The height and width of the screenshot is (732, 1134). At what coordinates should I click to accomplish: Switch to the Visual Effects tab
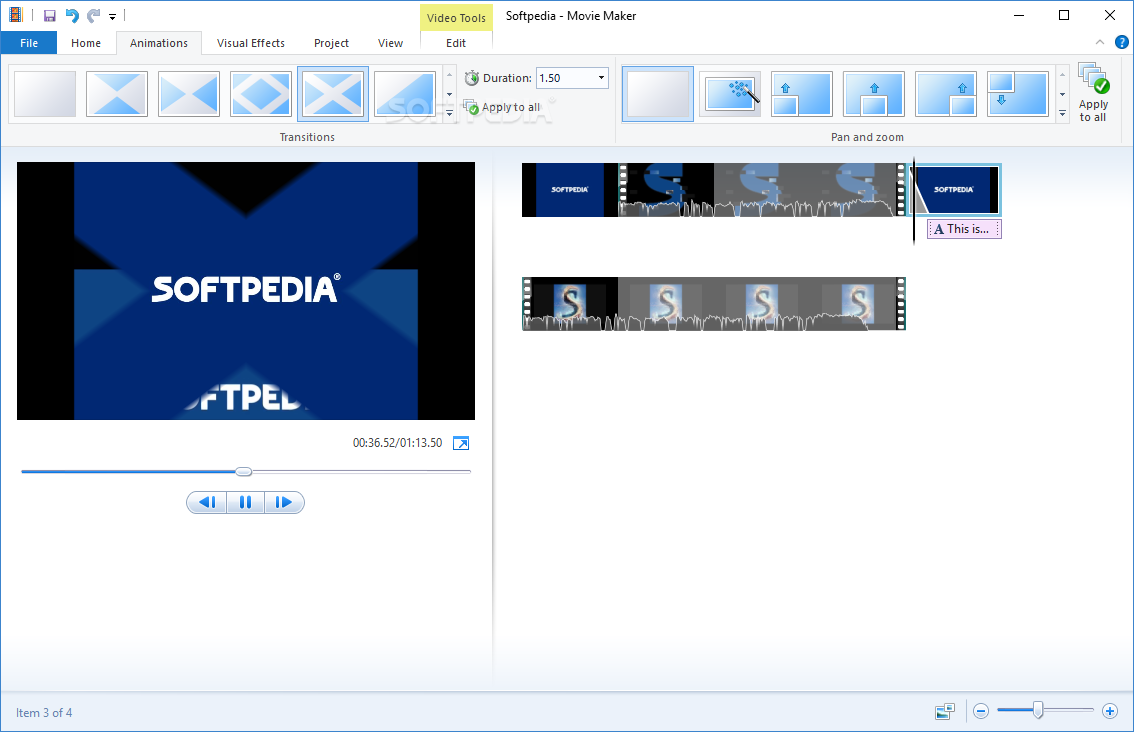250,43
